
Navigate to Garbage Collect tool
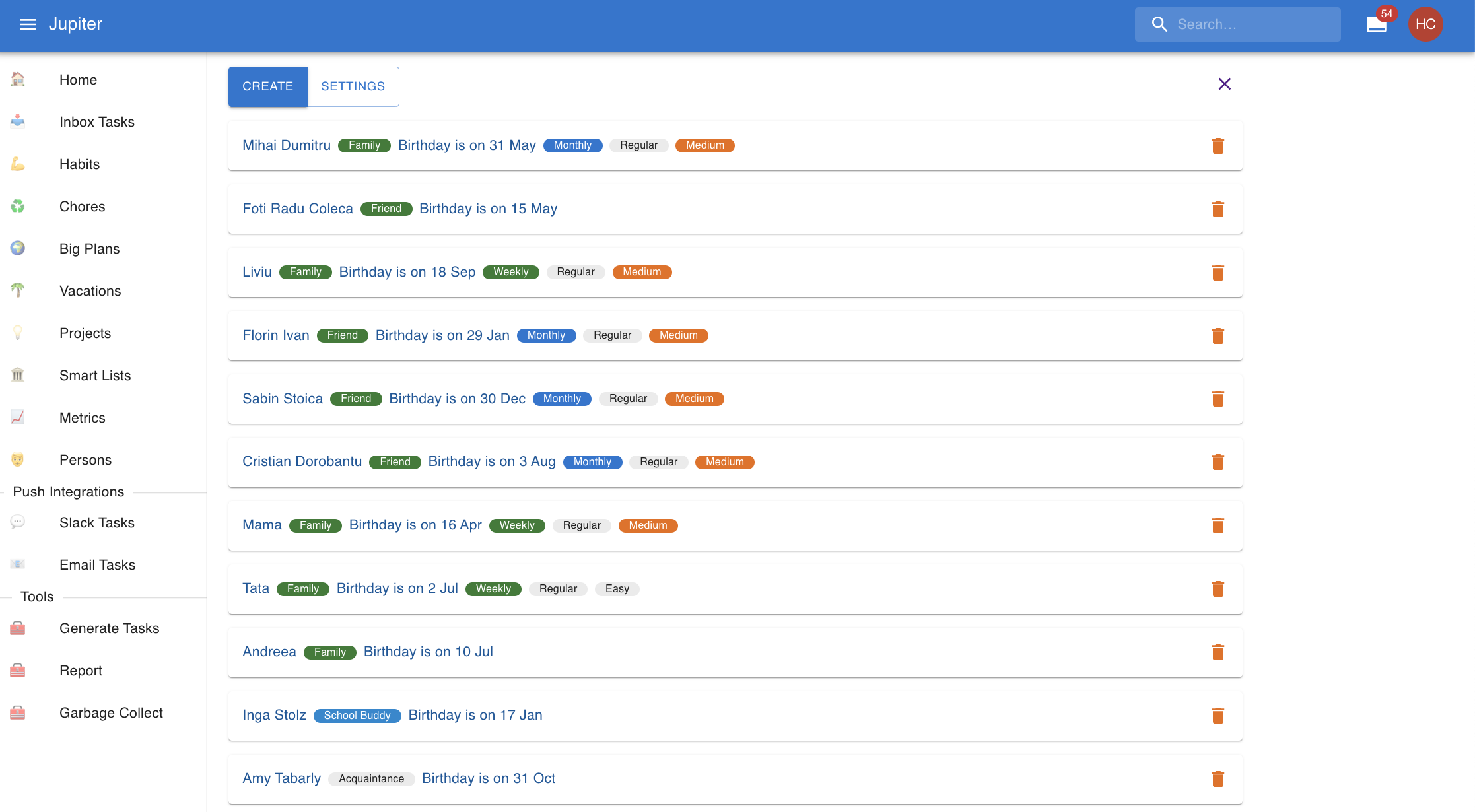(111, 713)
